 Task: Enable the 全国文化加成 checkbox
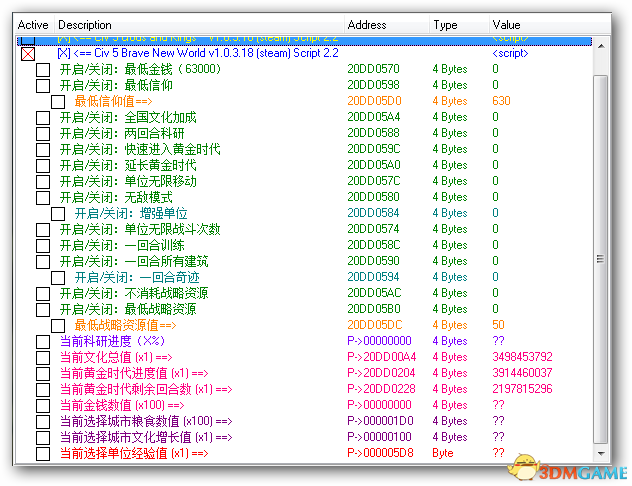point(43,118)
